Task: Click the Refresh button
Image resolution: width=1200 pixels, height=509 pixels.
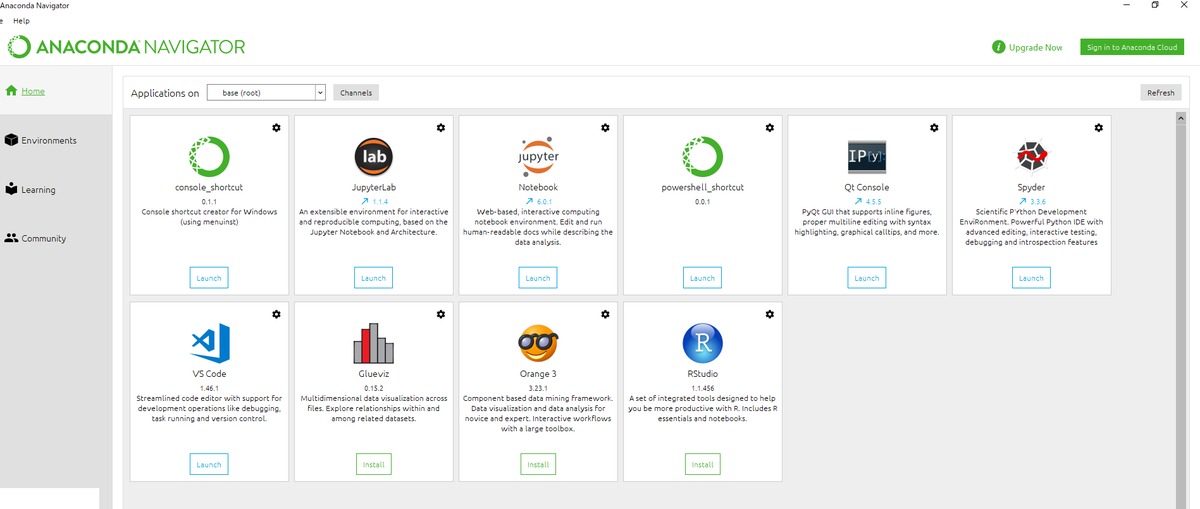Action: tap(1161, 93)
